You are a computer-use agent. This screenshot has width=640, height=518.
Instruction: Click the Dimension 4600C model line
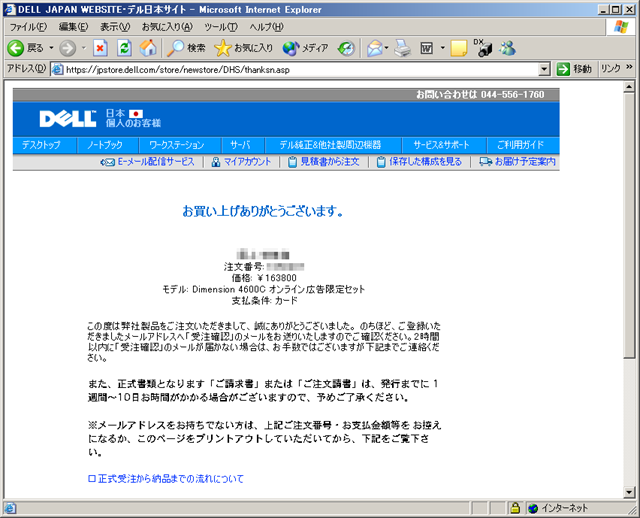coord(263,289)
